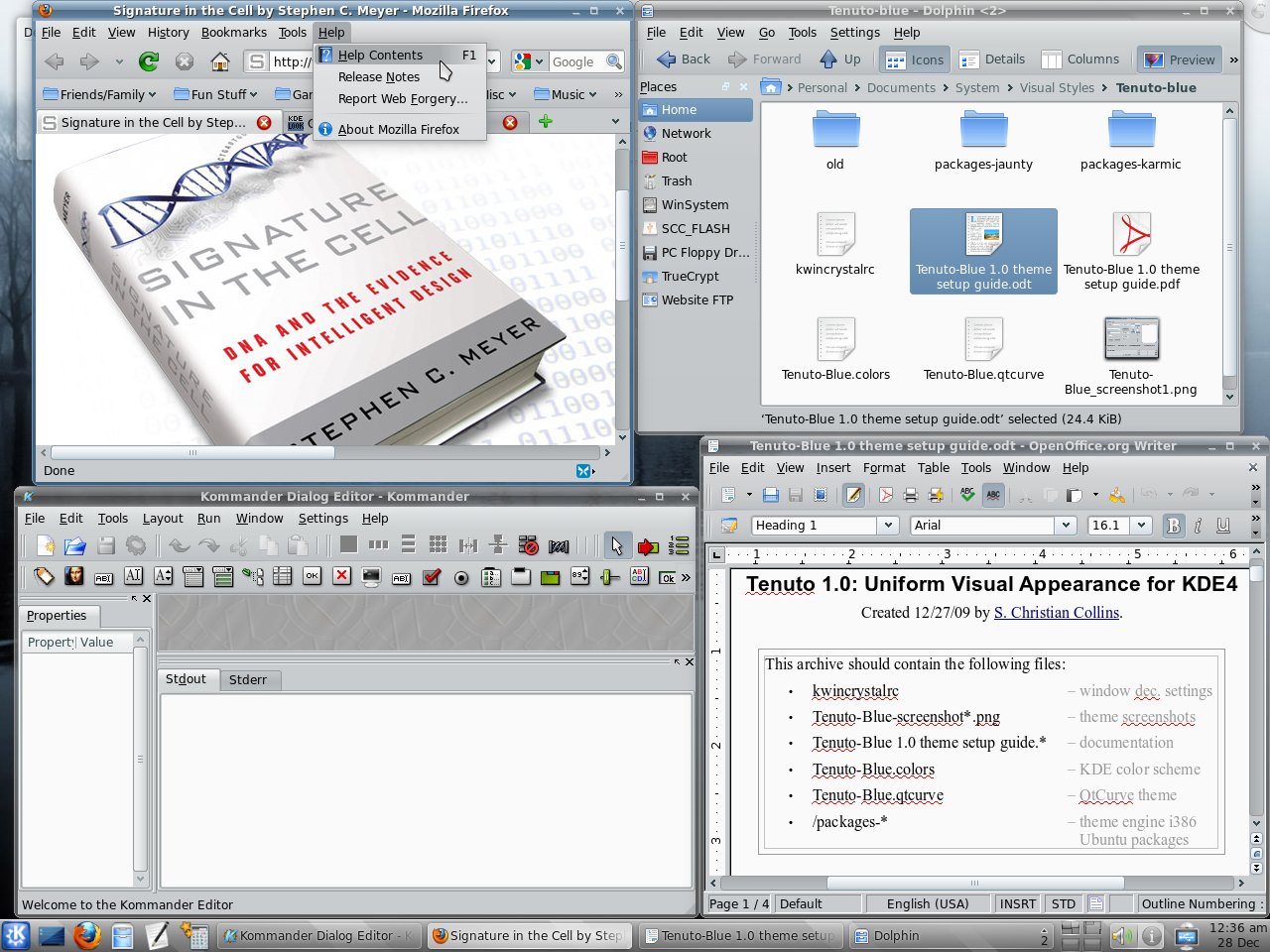Pick the Mona Lisa pixmap widget in Kommander
The image size is (1270, 952).
pyautogui.click(x=73, y=576)
